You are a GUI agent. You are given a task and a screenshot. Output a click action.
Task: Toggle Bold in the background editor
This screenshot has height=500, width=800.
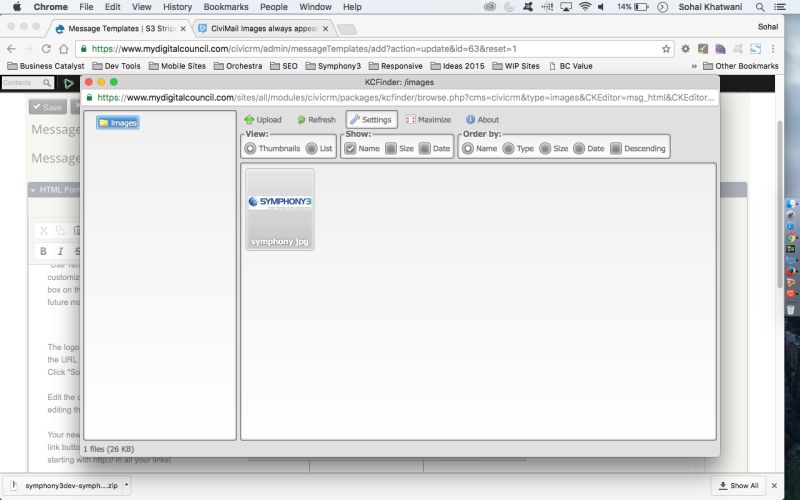click(x=43, y=251)
